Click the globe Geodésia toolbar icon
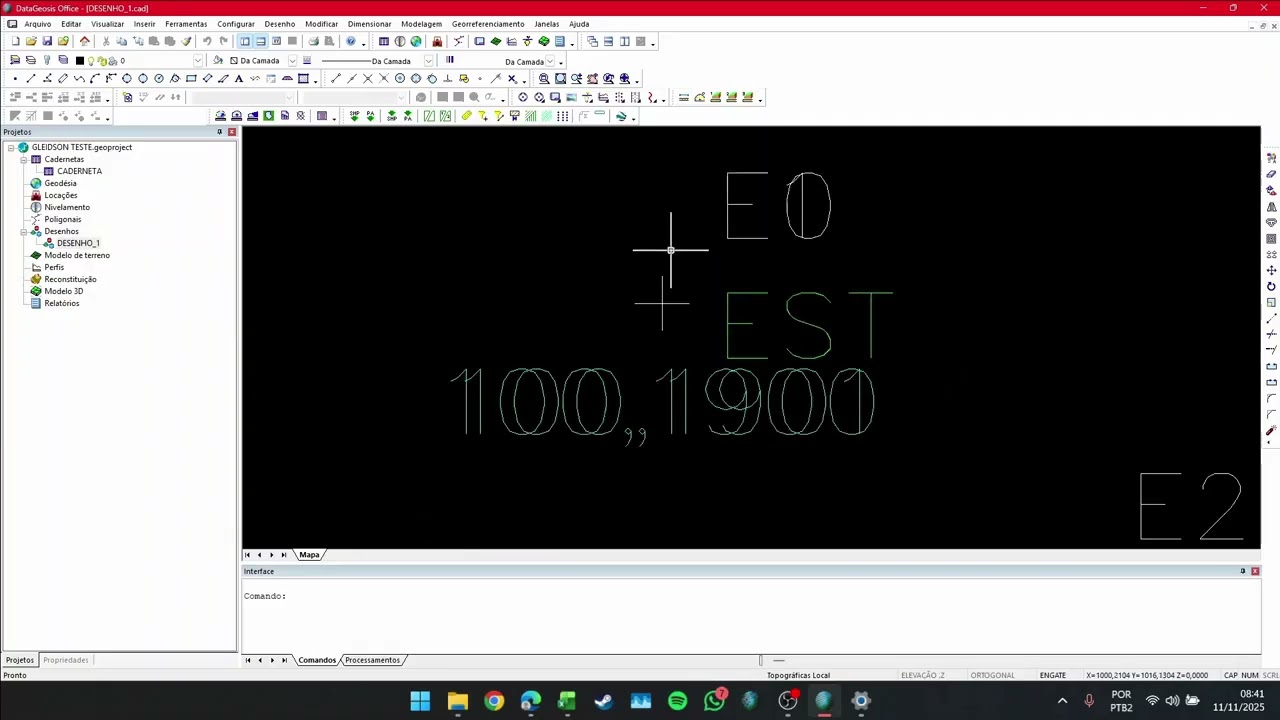 tap(416, 41)
